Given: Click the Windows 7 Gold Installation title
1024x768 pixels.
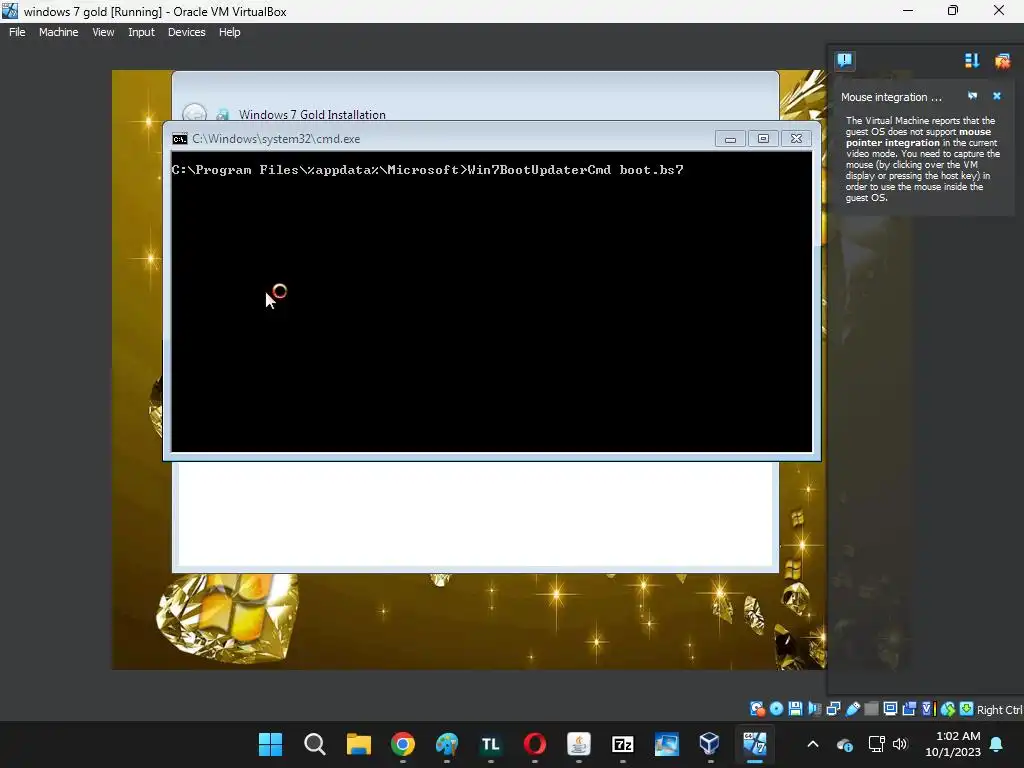Looking at the screenshot, I should pos(312,114).
